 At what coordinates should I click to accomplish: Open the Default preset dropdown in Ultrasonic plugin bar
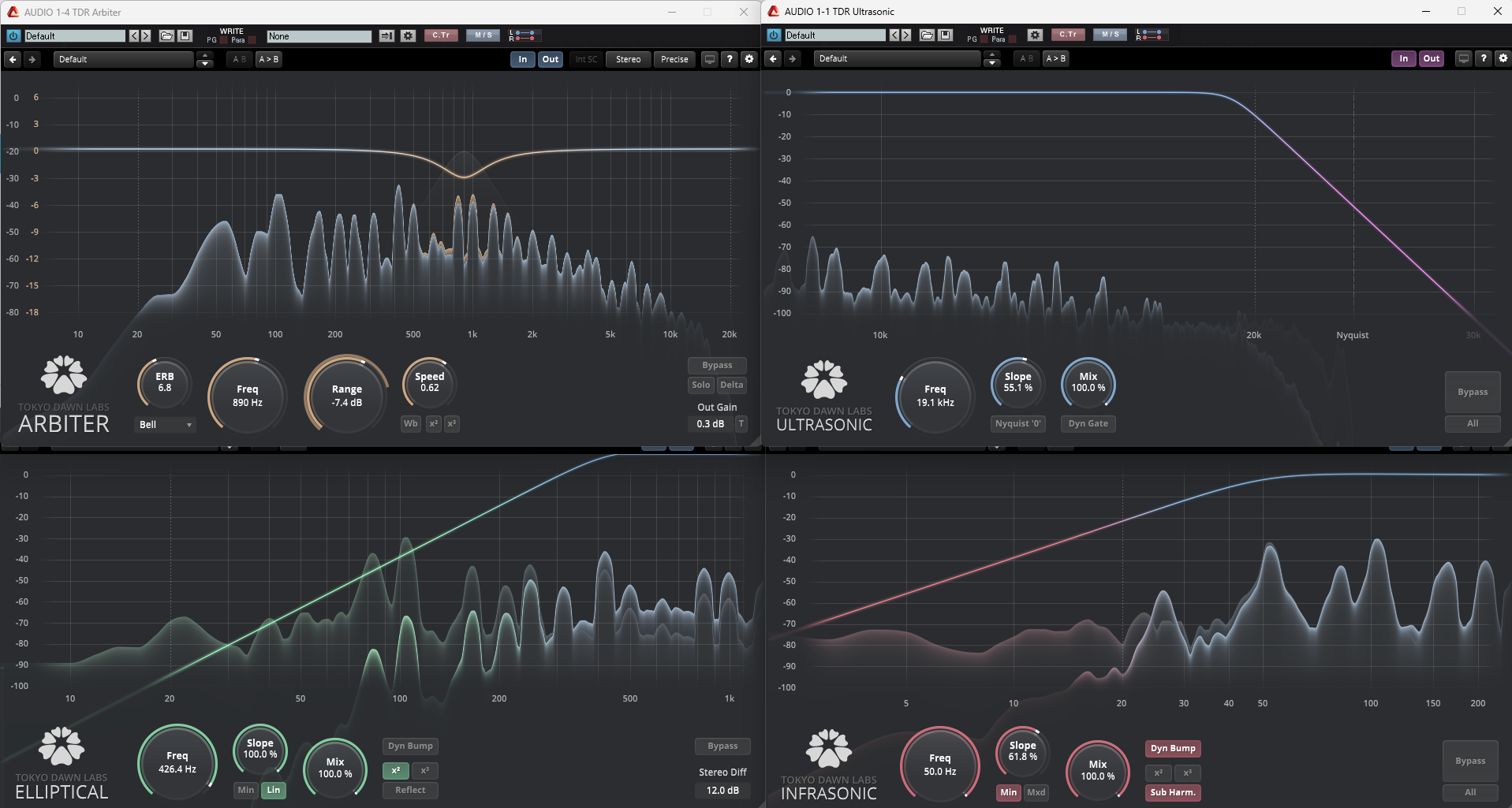[897, 58]
